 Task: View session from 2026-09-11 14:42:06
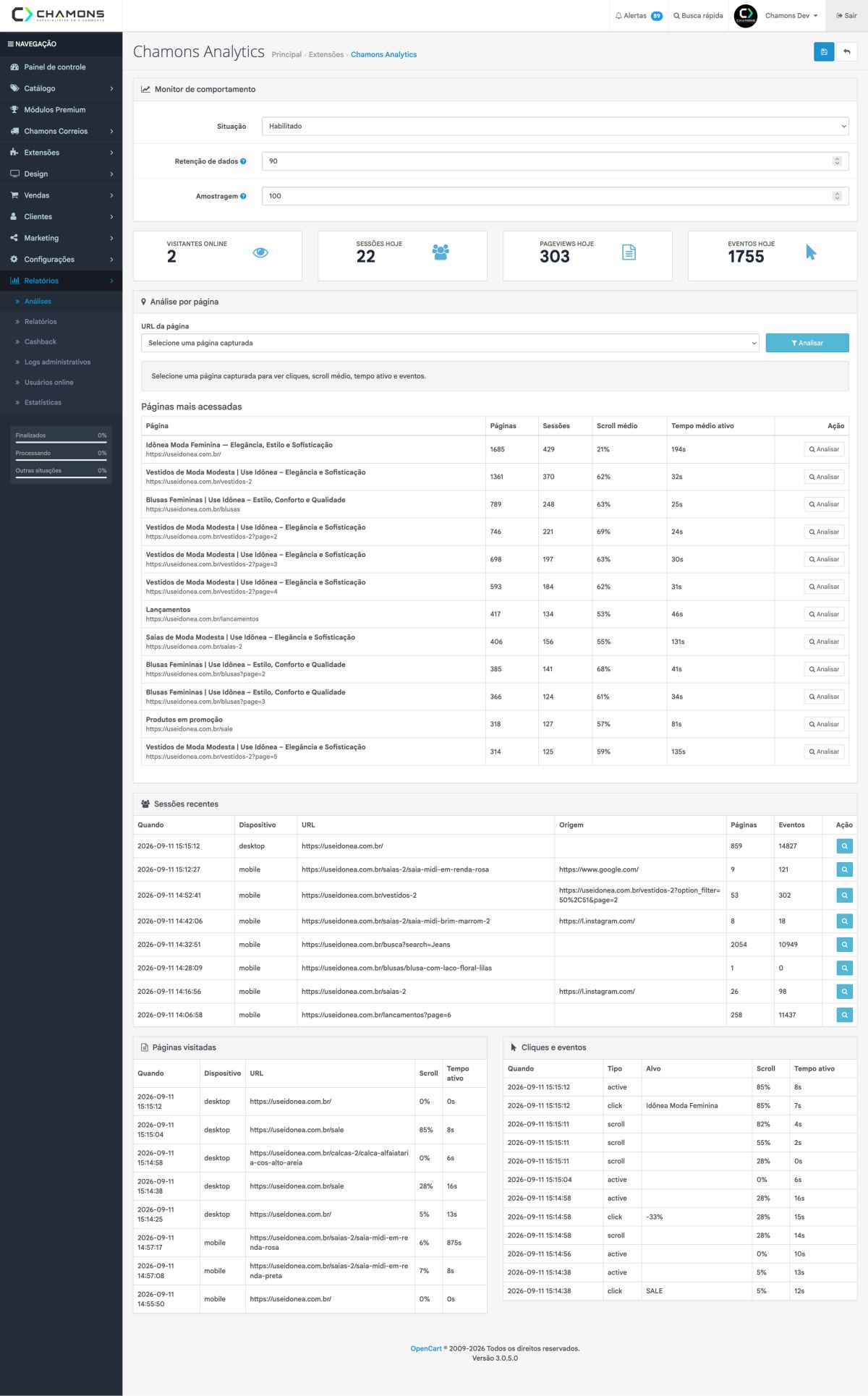point(844,922)
